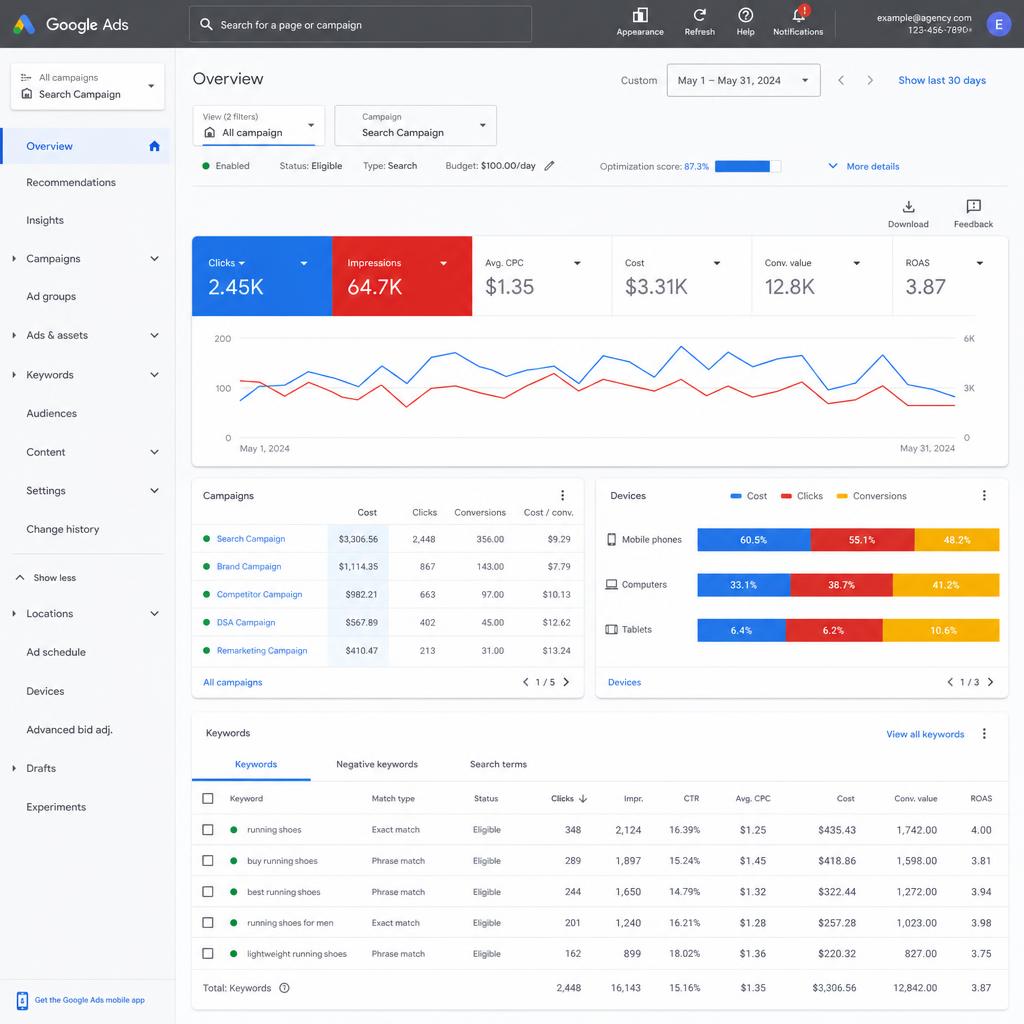Viewport: 1024px width, 1024px height.
Task: Click the info icon beside Total: Keywords
Action: [284, 988]
